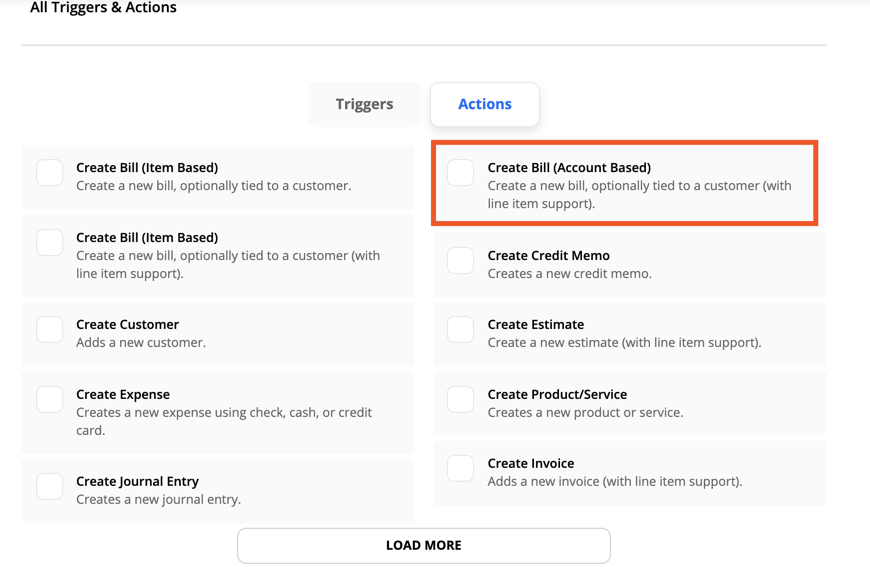The image size is (870, 567).
Task: Click the icon box next to Create Expense
Action: (50, 399)
